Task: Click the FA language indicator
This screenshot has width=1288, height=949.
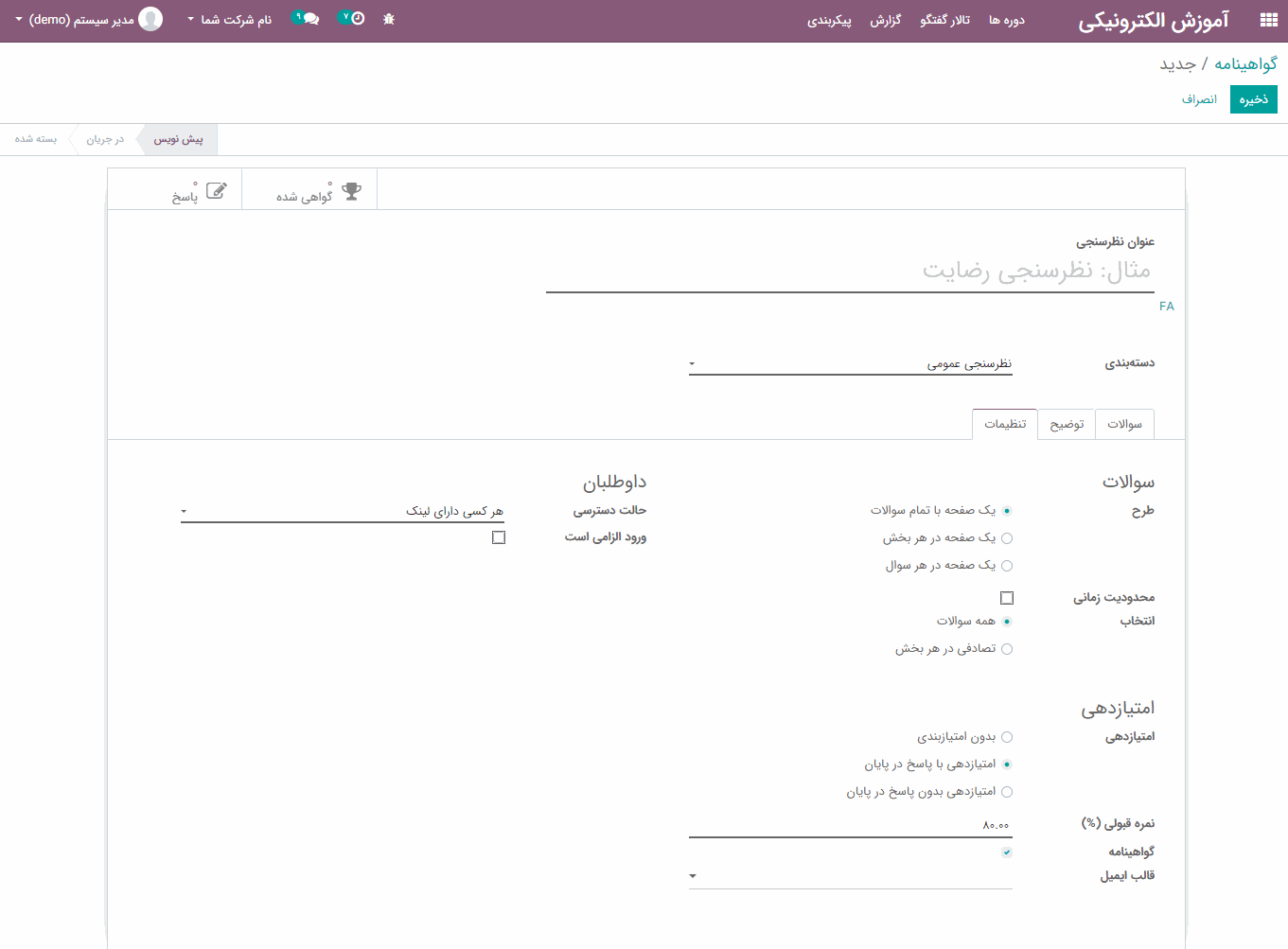Action: tap(1166, 307)
